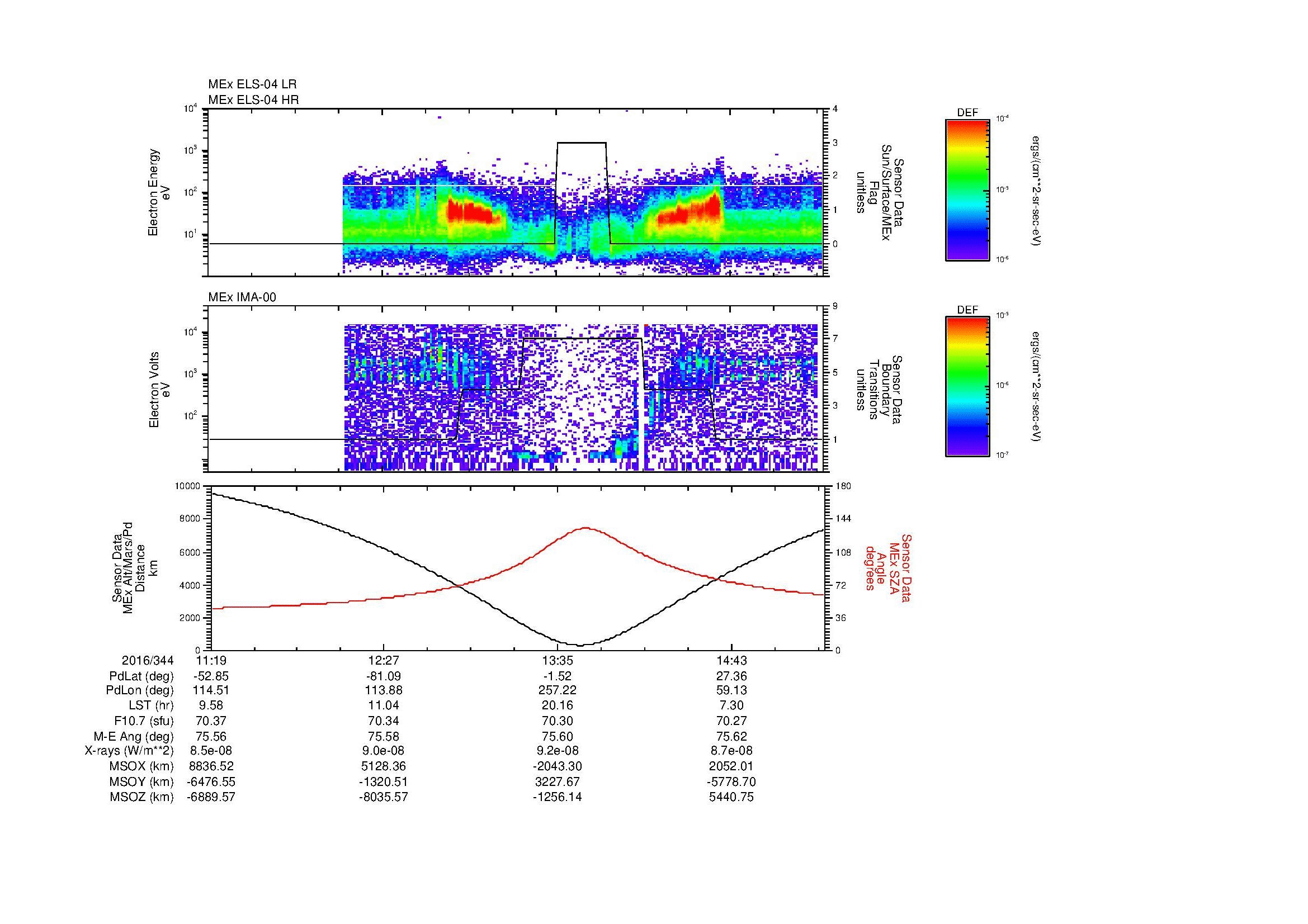Viewport: 1308px width, 924px height.
Task: Click M-E Ang value "75.58"
Action: tap(384, 737)
